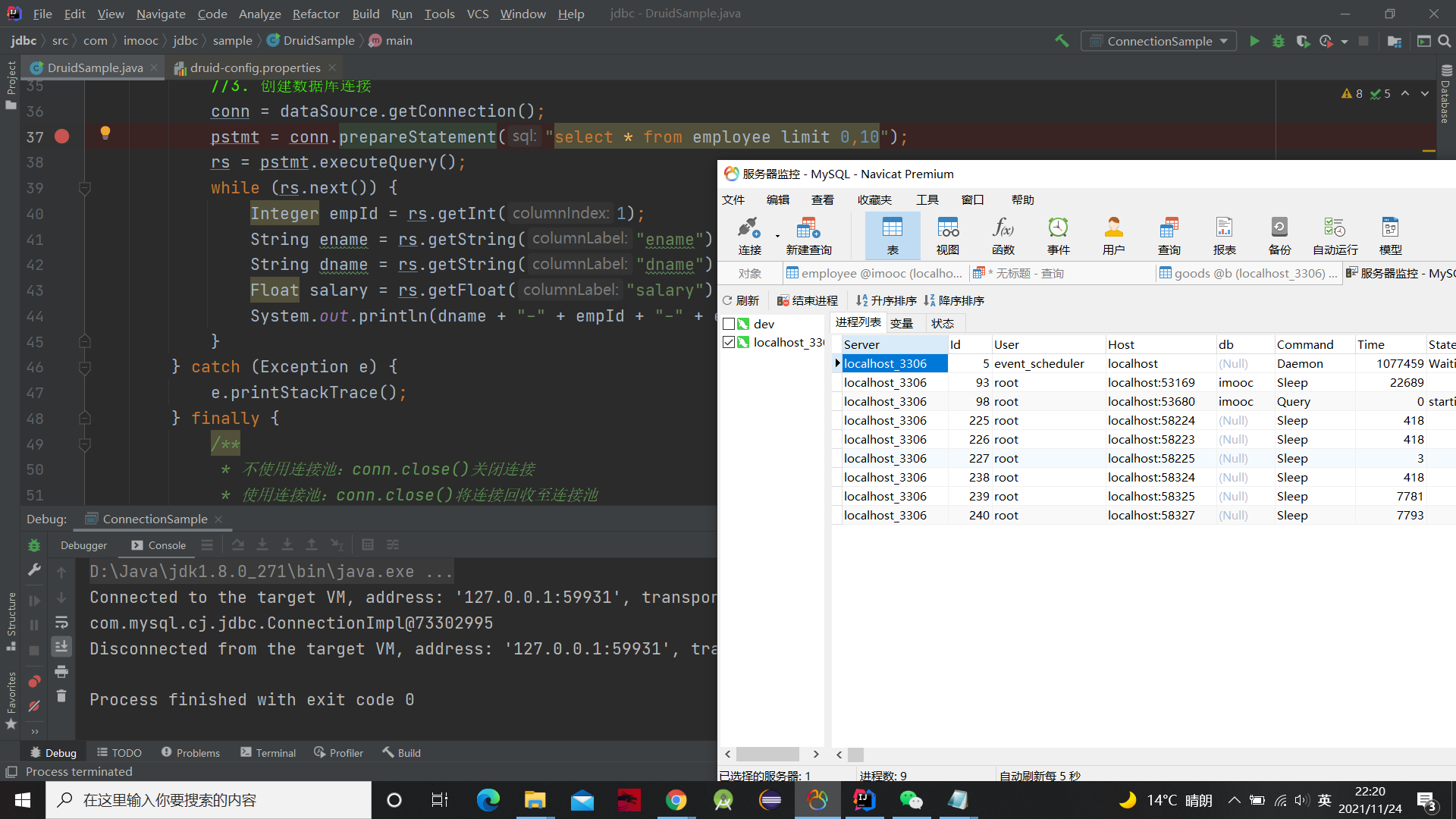Open the ConnectionSample run configuration dropdown

[1159, 41]
